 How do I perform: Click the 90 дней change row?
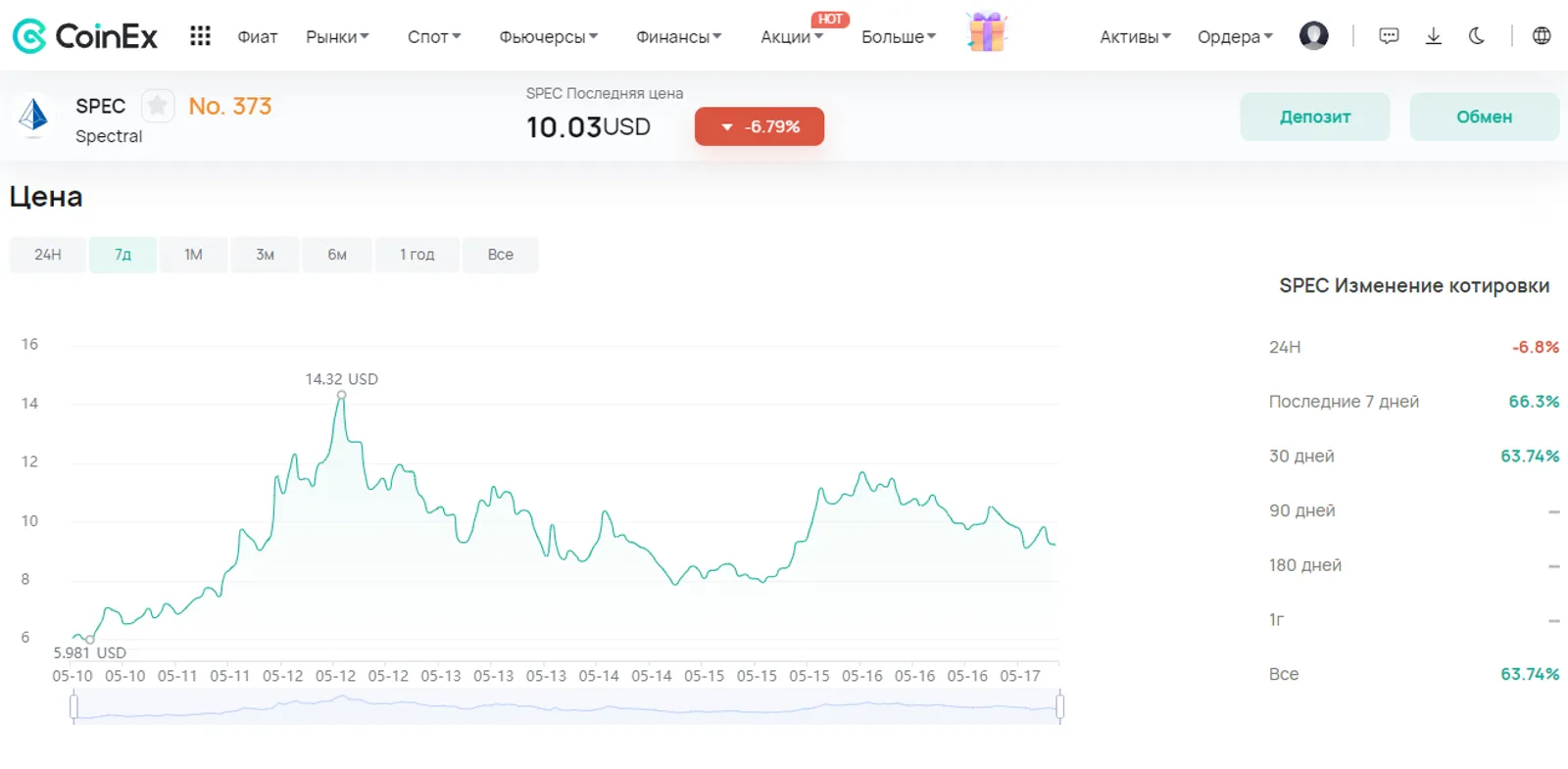tap(1413, 510)
